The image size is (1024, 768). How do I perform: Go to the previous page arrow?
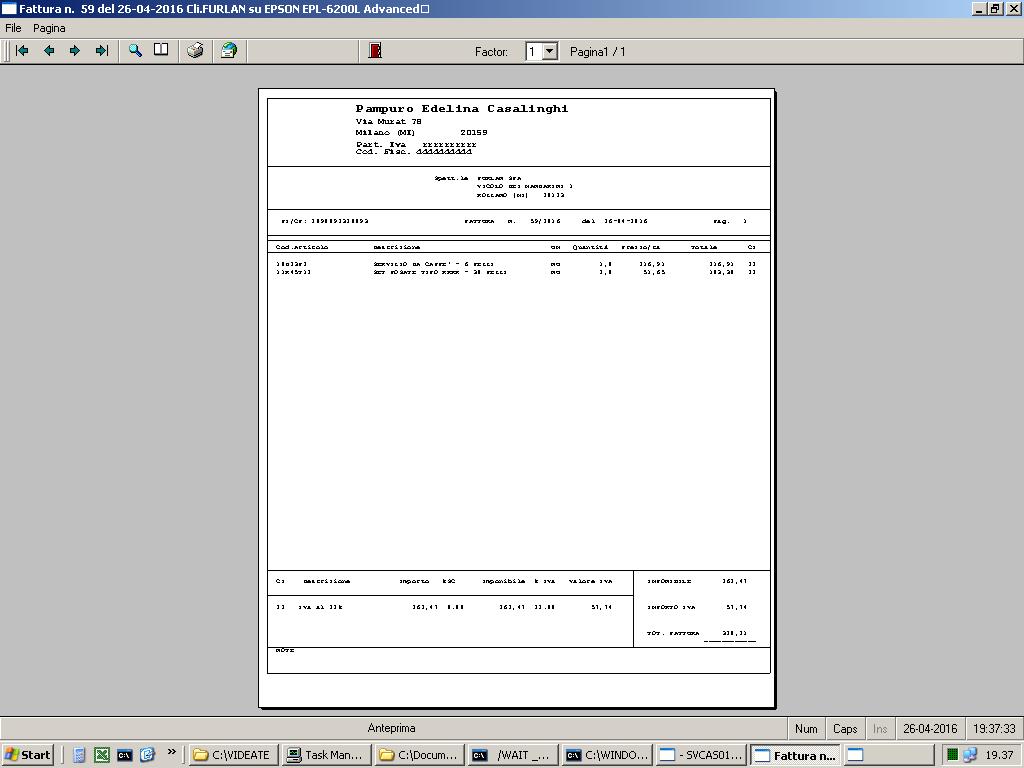(x=48, y=51)
